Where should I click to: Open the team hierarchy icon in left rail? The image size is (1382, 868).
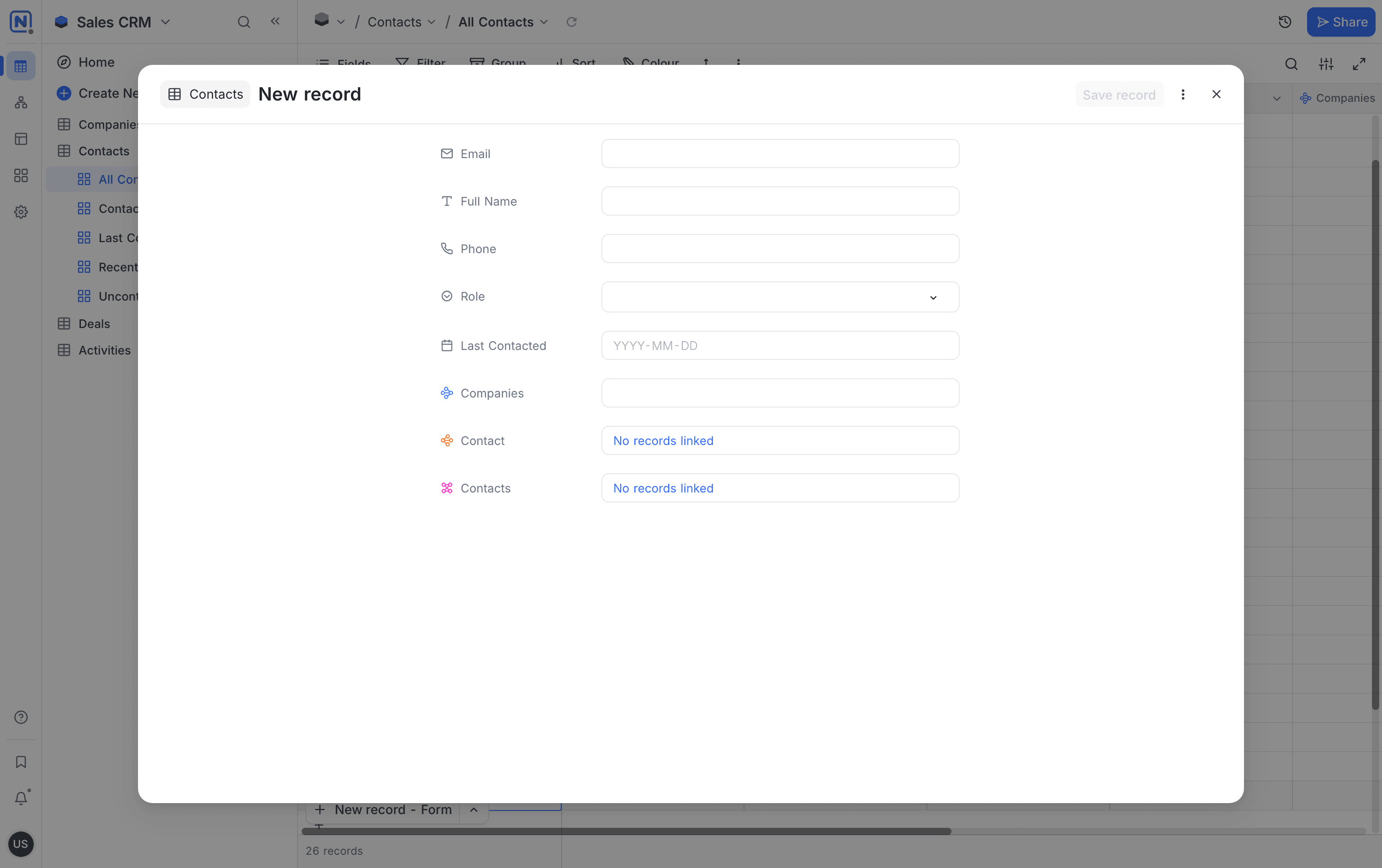click(21, 103)
